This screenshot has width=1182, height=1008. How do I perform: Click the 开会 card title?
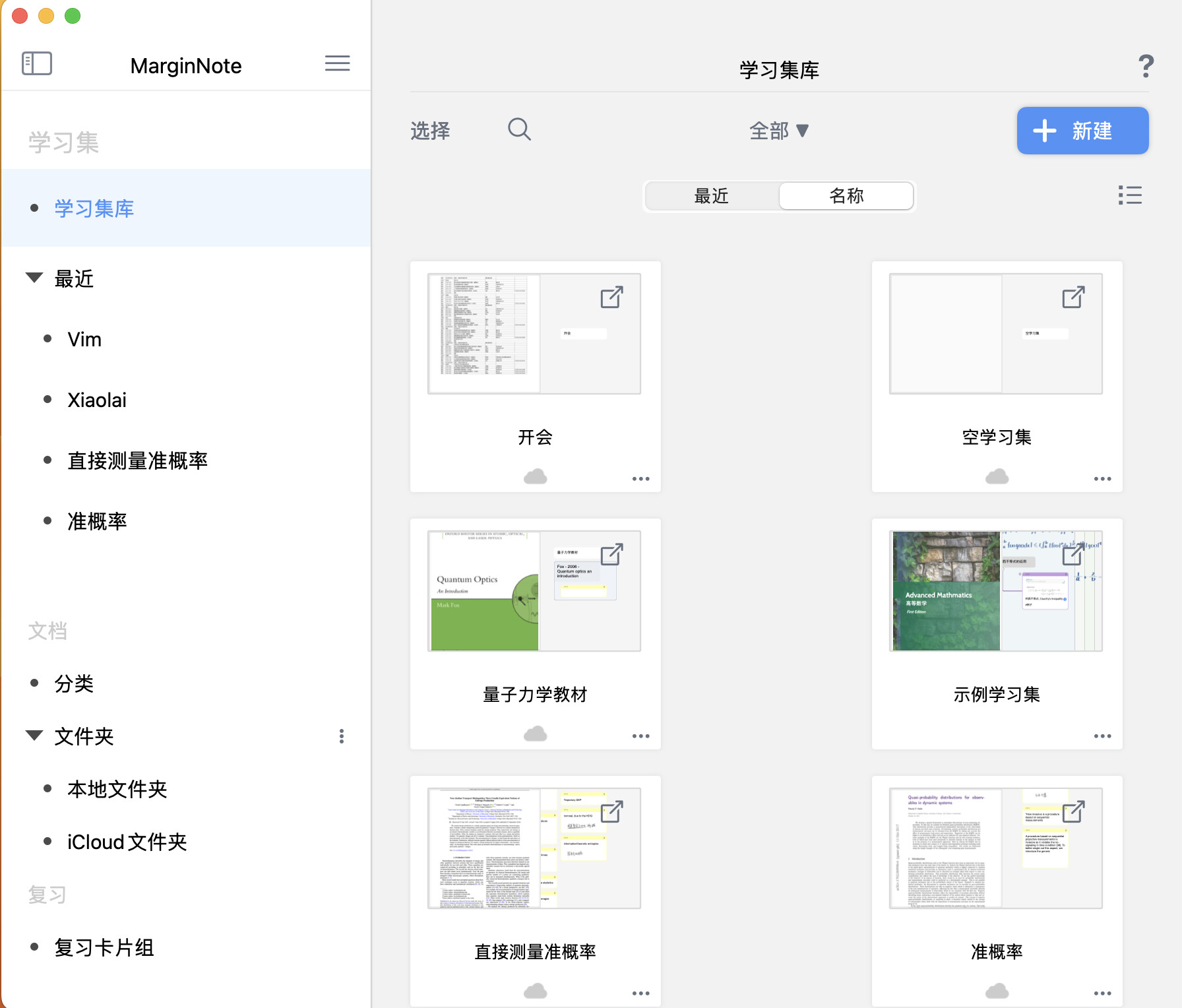[535, 437]
